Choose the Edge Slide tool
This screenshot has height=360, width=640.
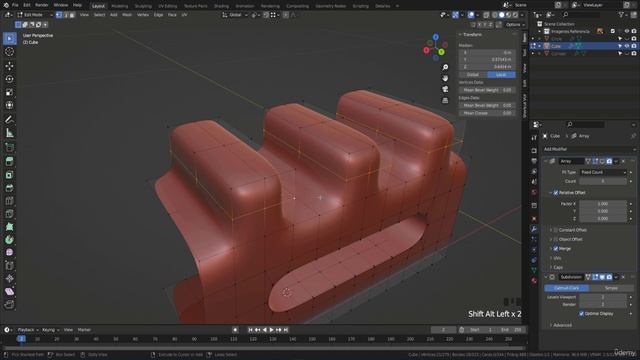(9, 266)
